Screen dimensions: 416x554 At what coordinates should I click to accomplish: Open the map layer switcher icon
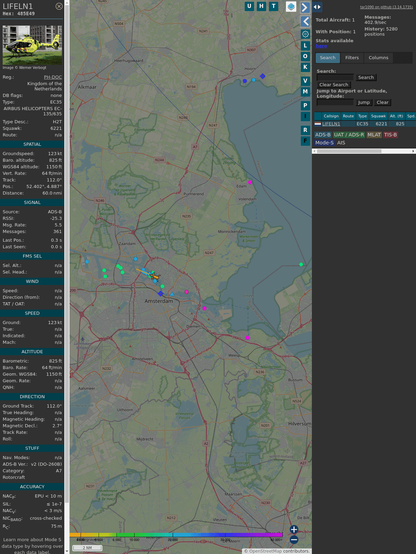(x=291, y=7)
